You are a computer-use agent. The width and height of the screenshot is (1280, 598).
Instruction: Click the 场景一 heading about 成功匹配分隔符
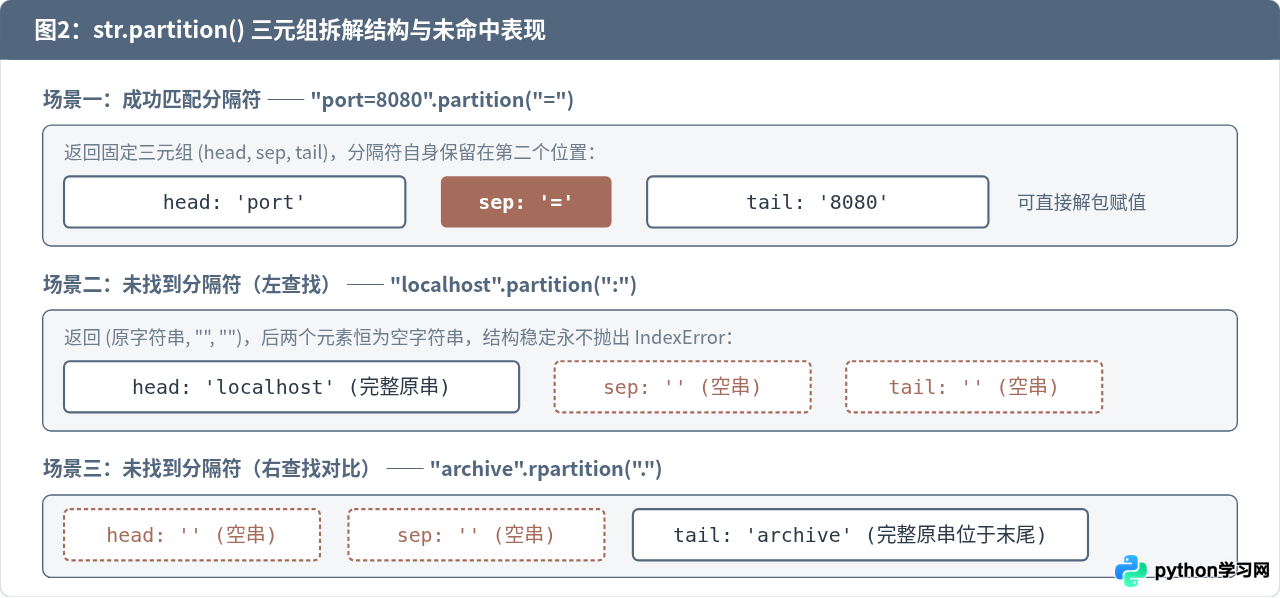[x=308, y=99]
